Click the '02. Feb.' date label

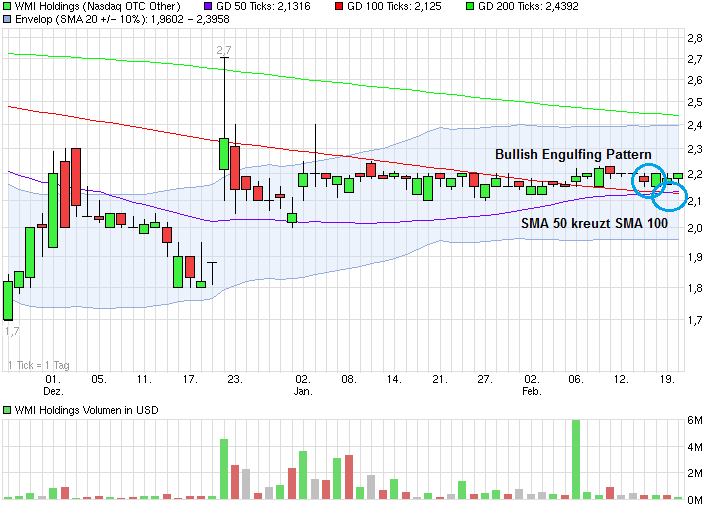point(532,385)
